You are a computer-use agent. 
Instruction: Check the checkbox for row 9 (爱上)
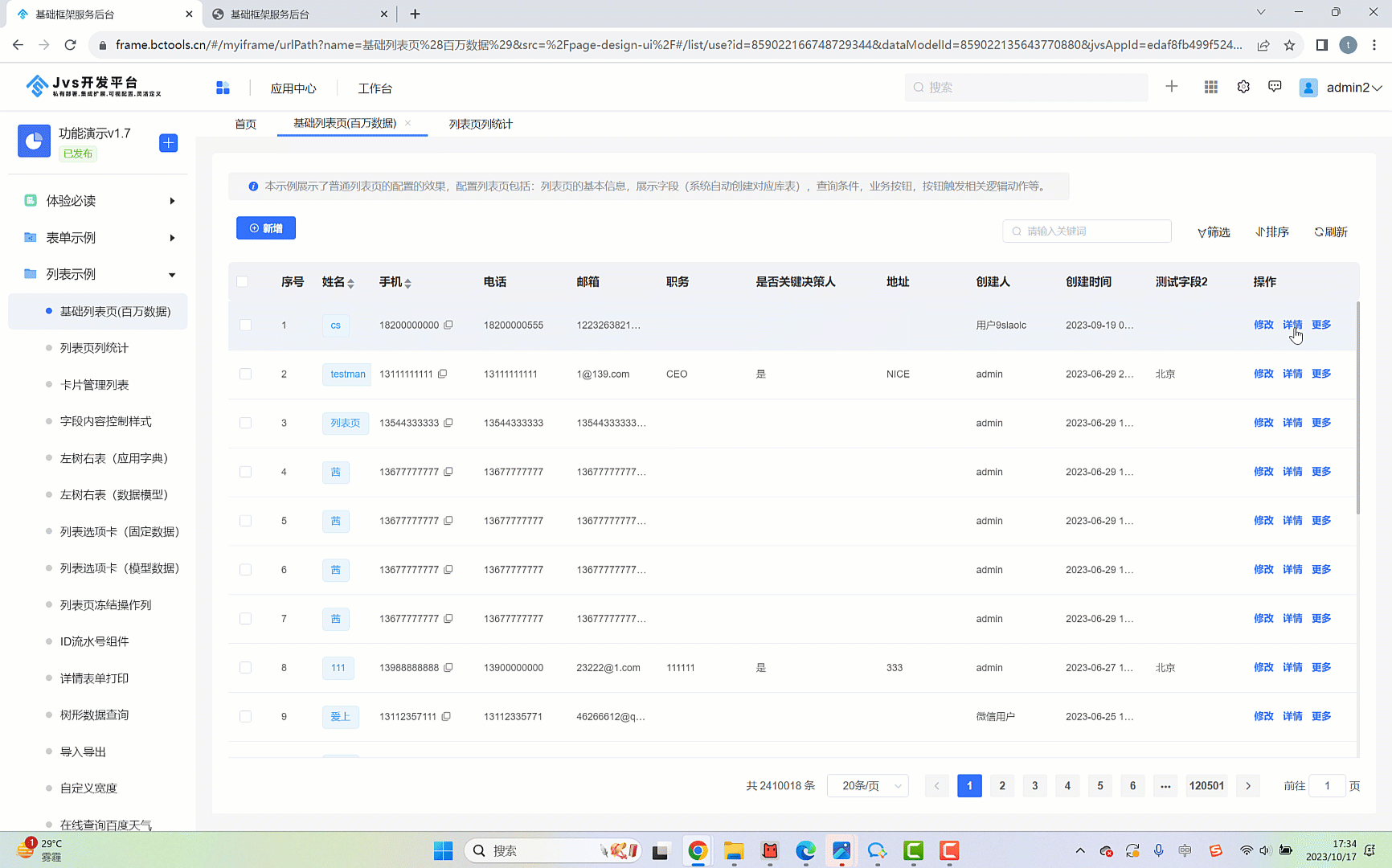pyautogui.click(x=246, y=717)
